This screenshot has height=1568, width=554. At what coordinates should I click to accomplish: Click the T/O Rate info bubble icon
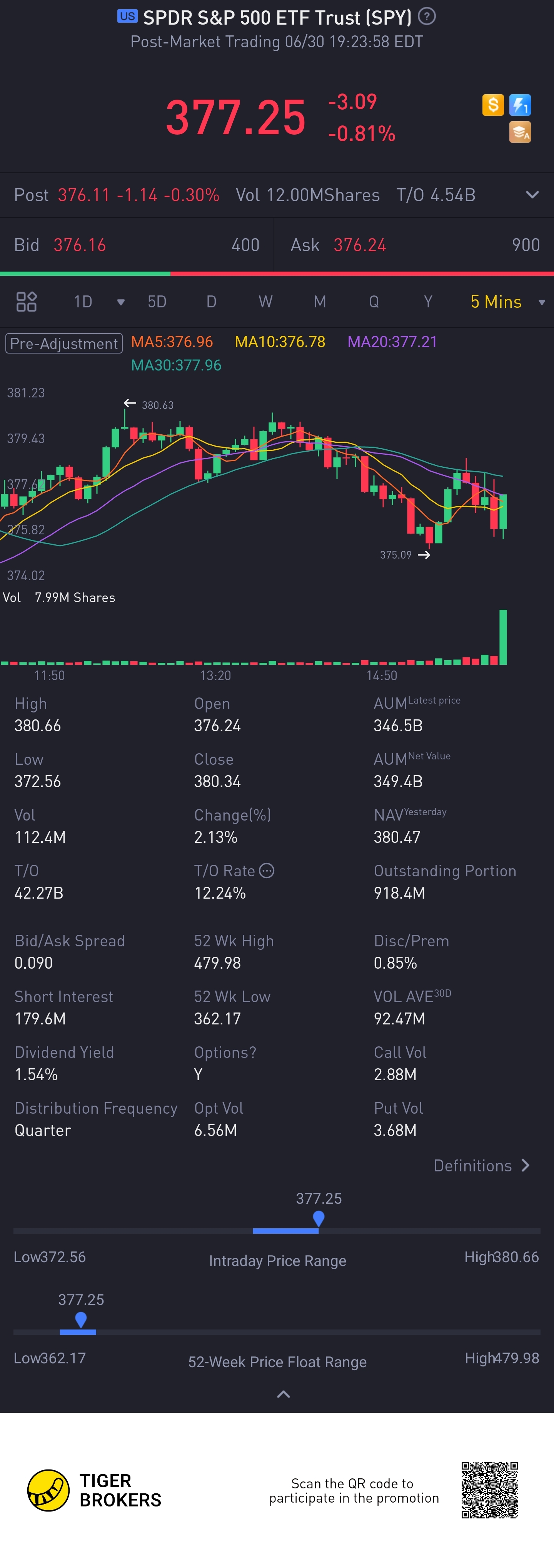coord(267,871)
